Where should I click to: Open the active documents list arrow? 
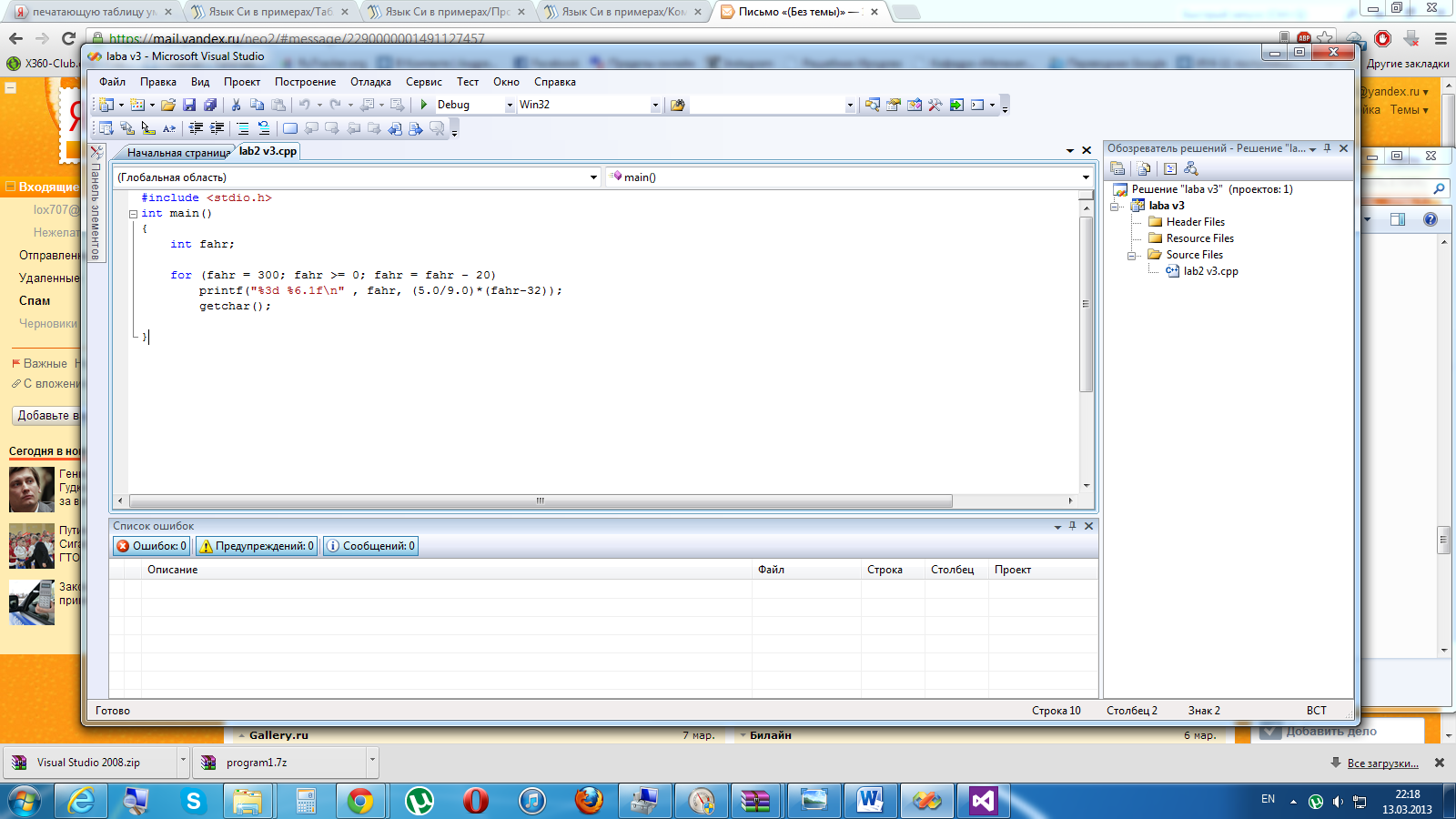click(1070, 151)
